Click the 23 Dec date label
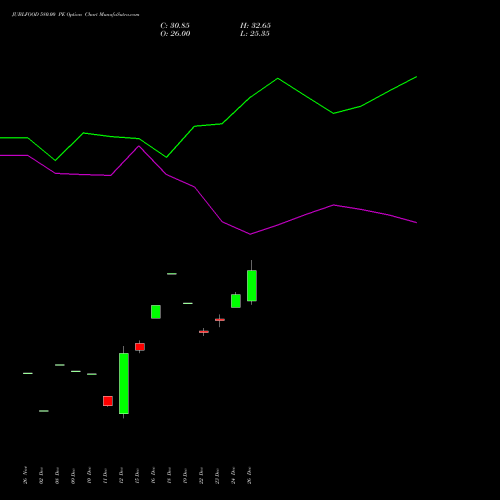Image resolution: width=500 pixels, height=500 pixels. click(x=218, y=475)
